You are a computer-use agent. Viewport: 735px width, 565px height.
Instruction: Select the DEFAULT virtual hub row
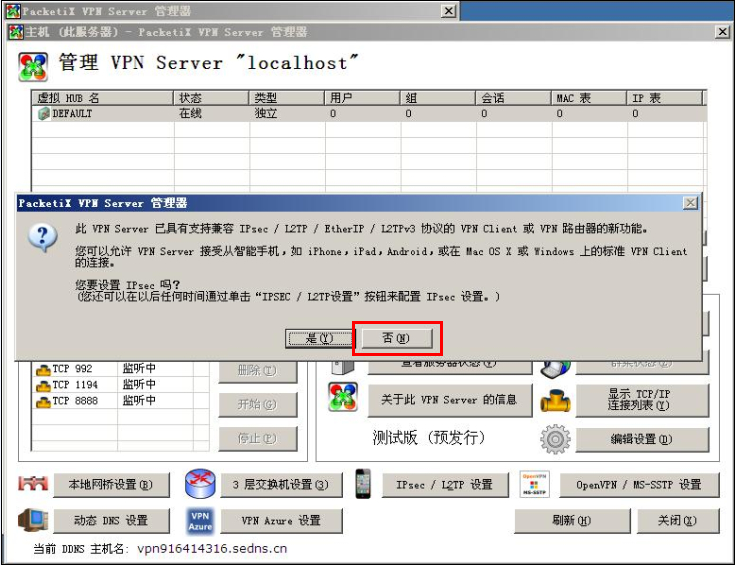[369, 113]
